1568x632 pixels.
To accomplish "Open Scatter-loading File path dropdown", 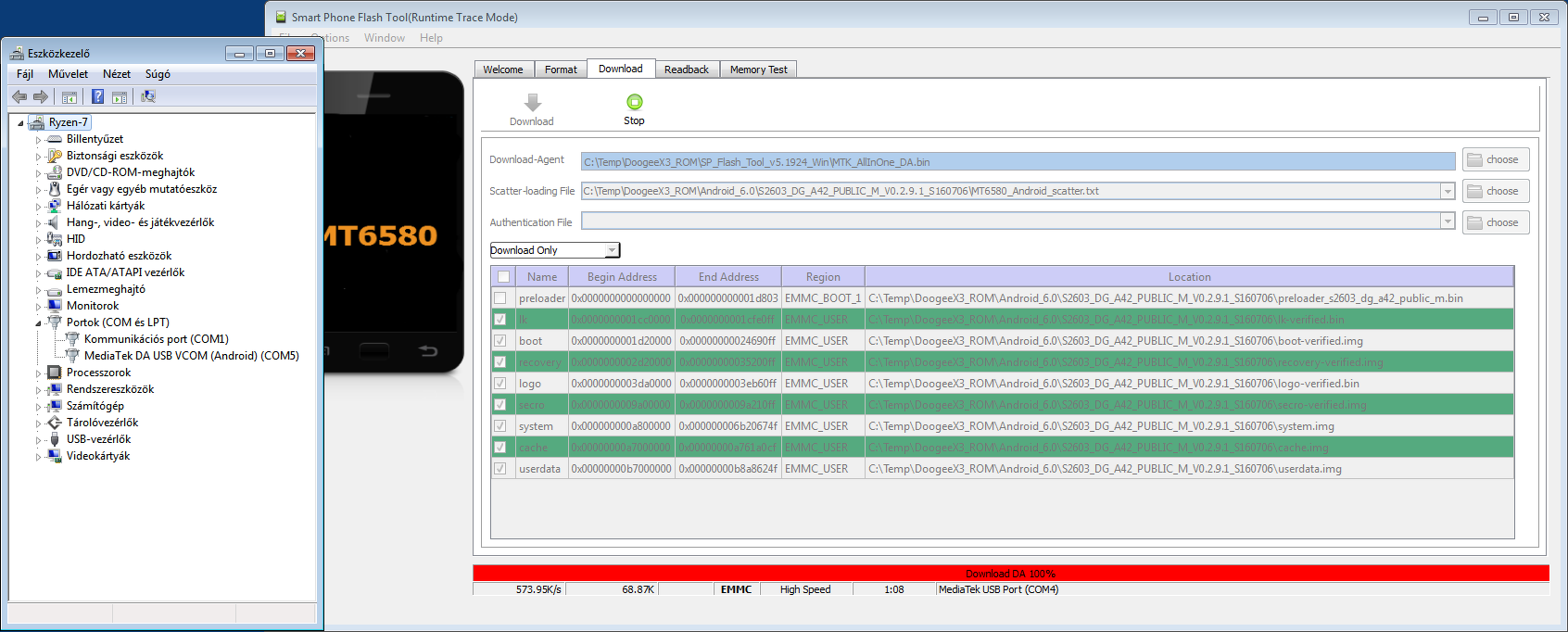I will [1448, 191].
